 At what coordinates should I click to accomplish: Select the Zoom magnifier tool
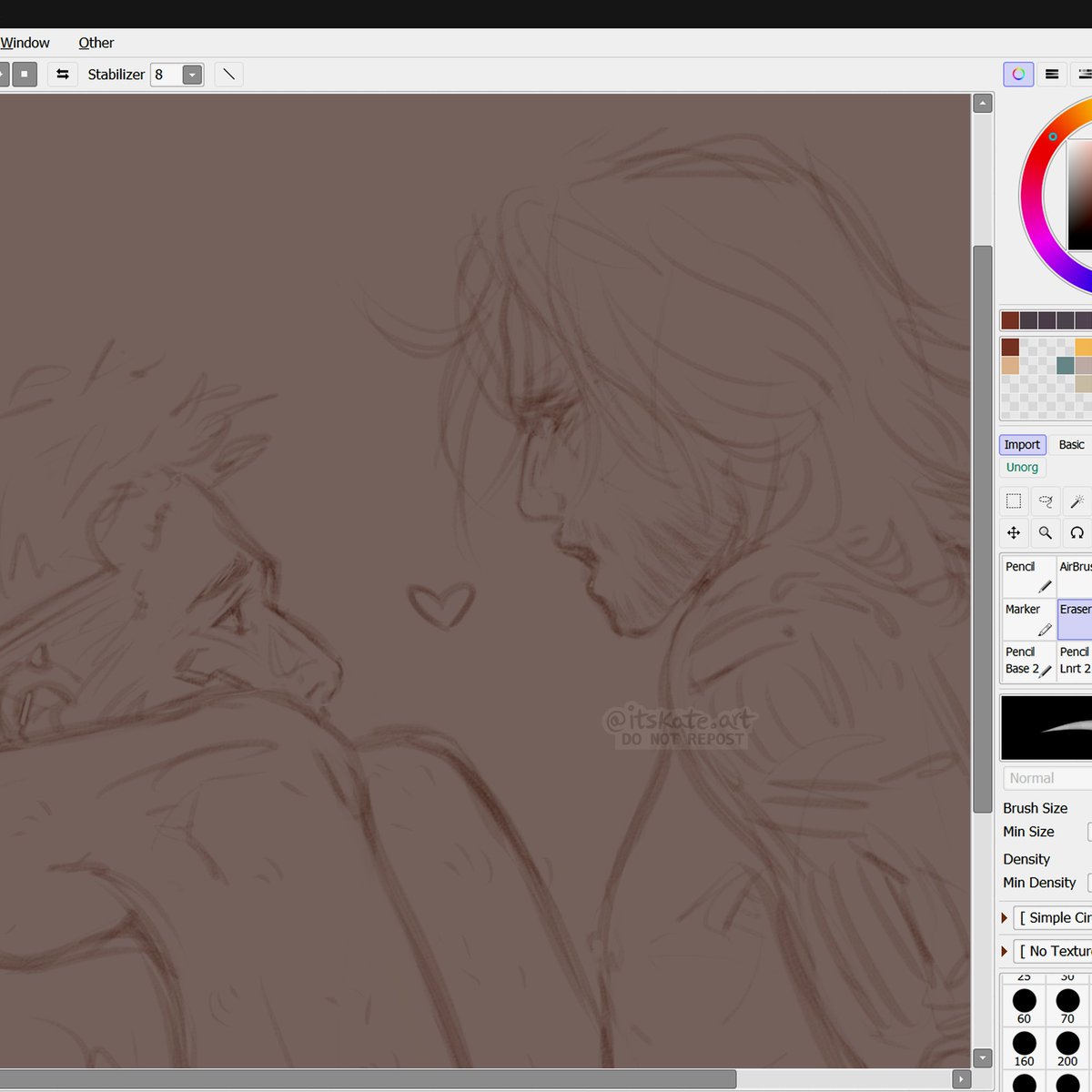coord(1046,533)
